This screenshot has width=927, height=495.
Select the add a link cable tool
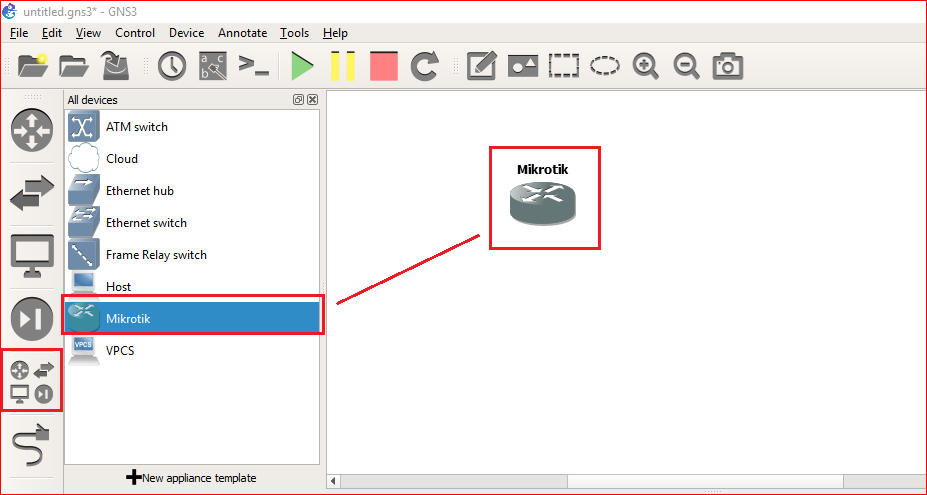pyautogui.click(x=32, y=445)
